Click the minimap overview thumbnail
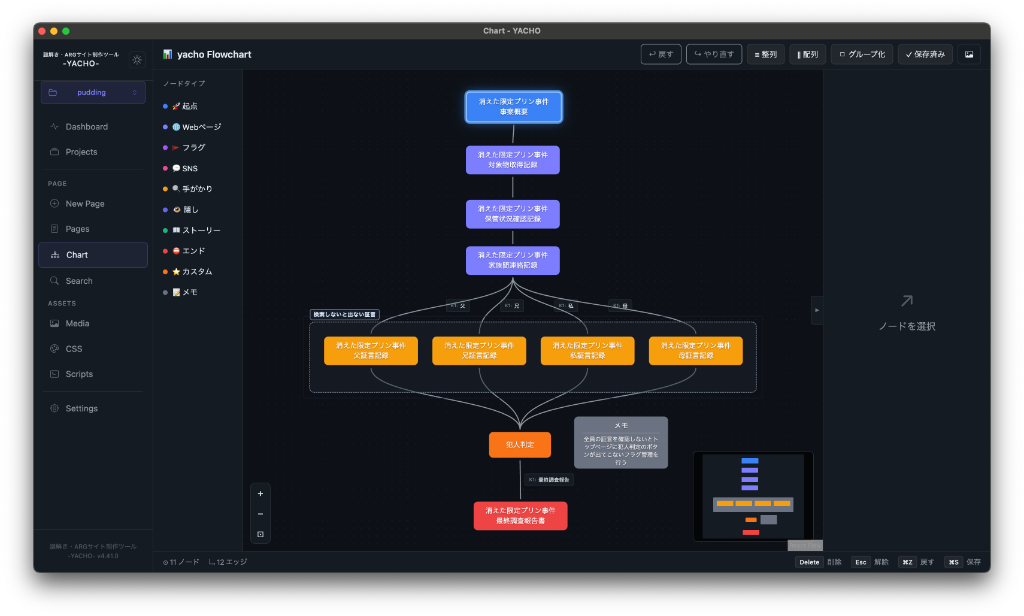 pos(753,496)
